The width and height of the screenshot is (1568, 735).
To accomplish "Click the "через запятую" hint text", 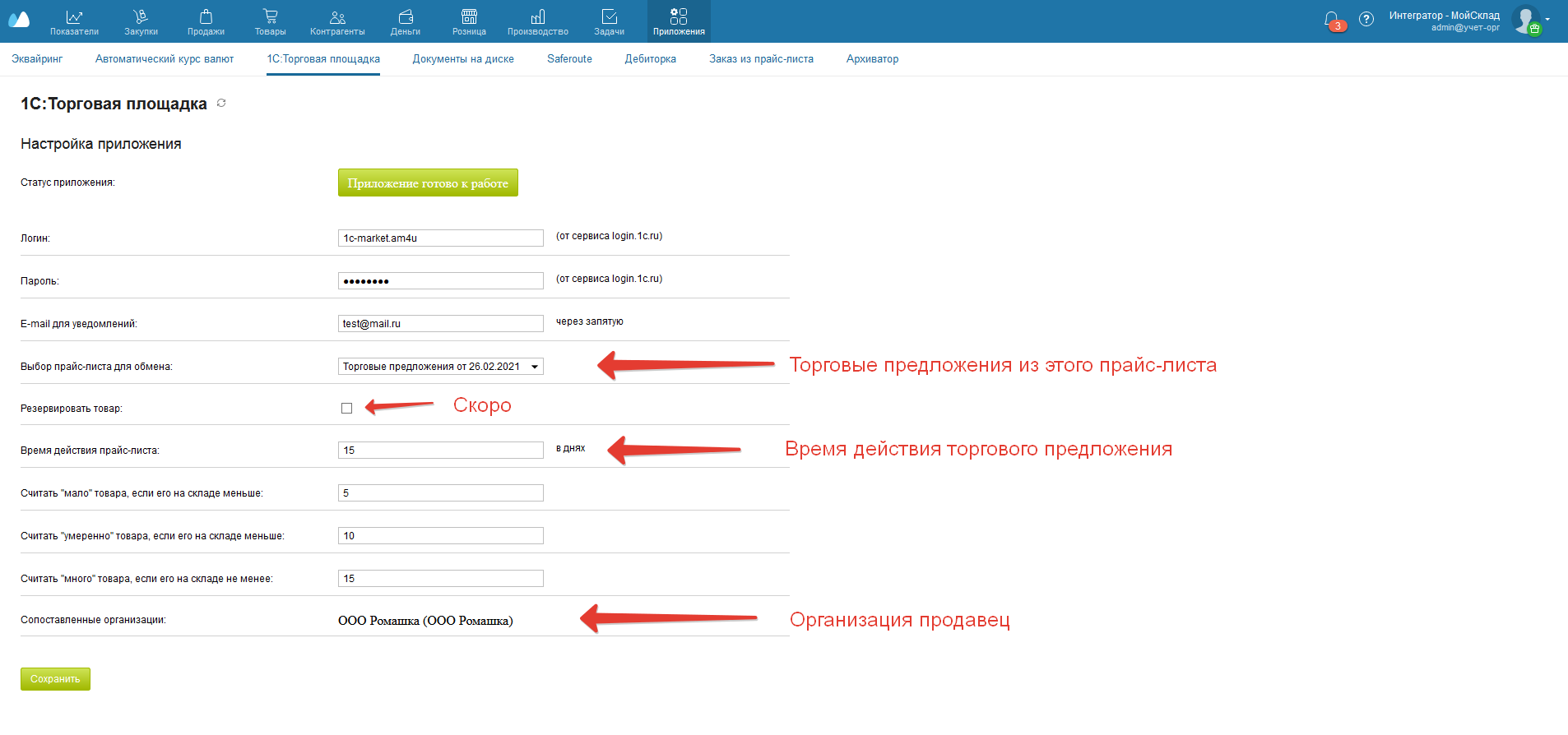I will click(589, 321).
